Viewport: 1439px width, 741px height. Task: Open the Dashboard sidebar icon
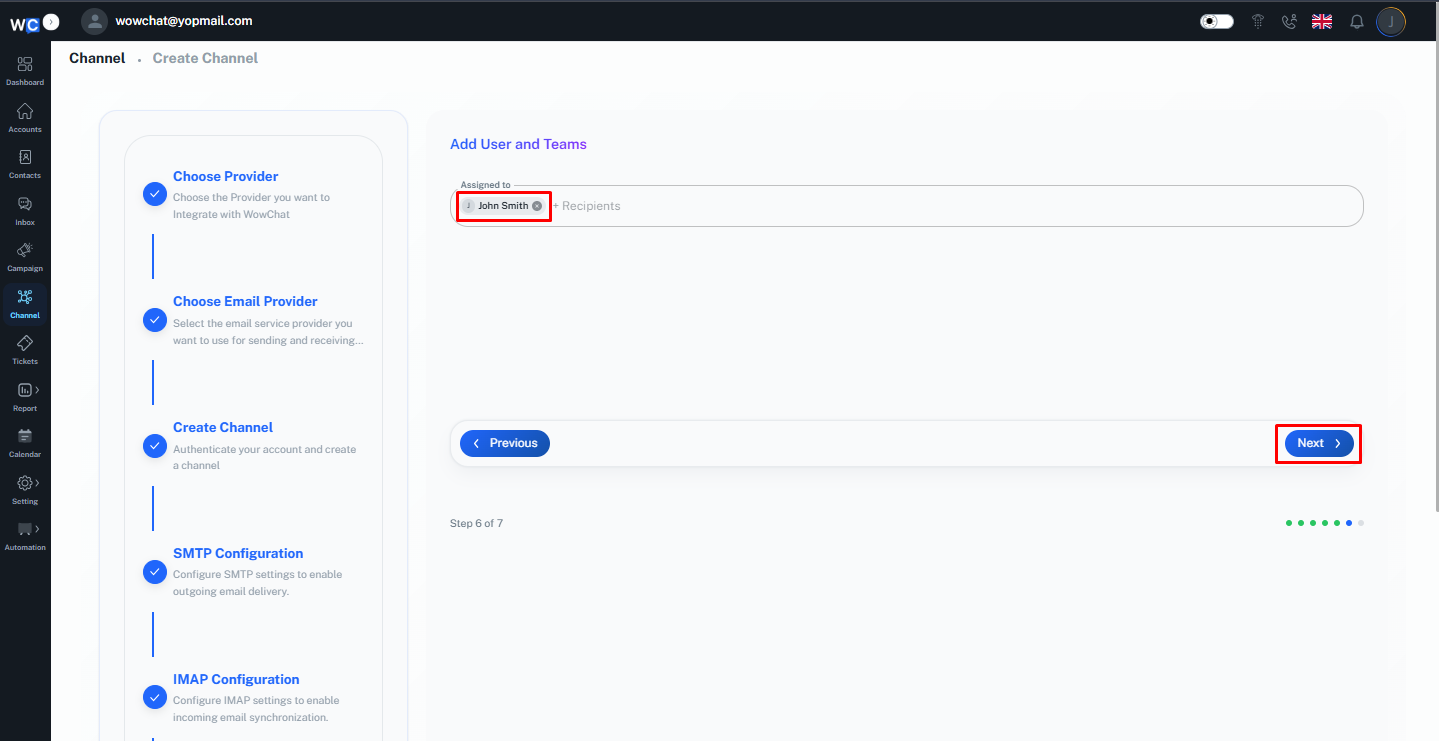pyautogui.click(x=25, y=70)
